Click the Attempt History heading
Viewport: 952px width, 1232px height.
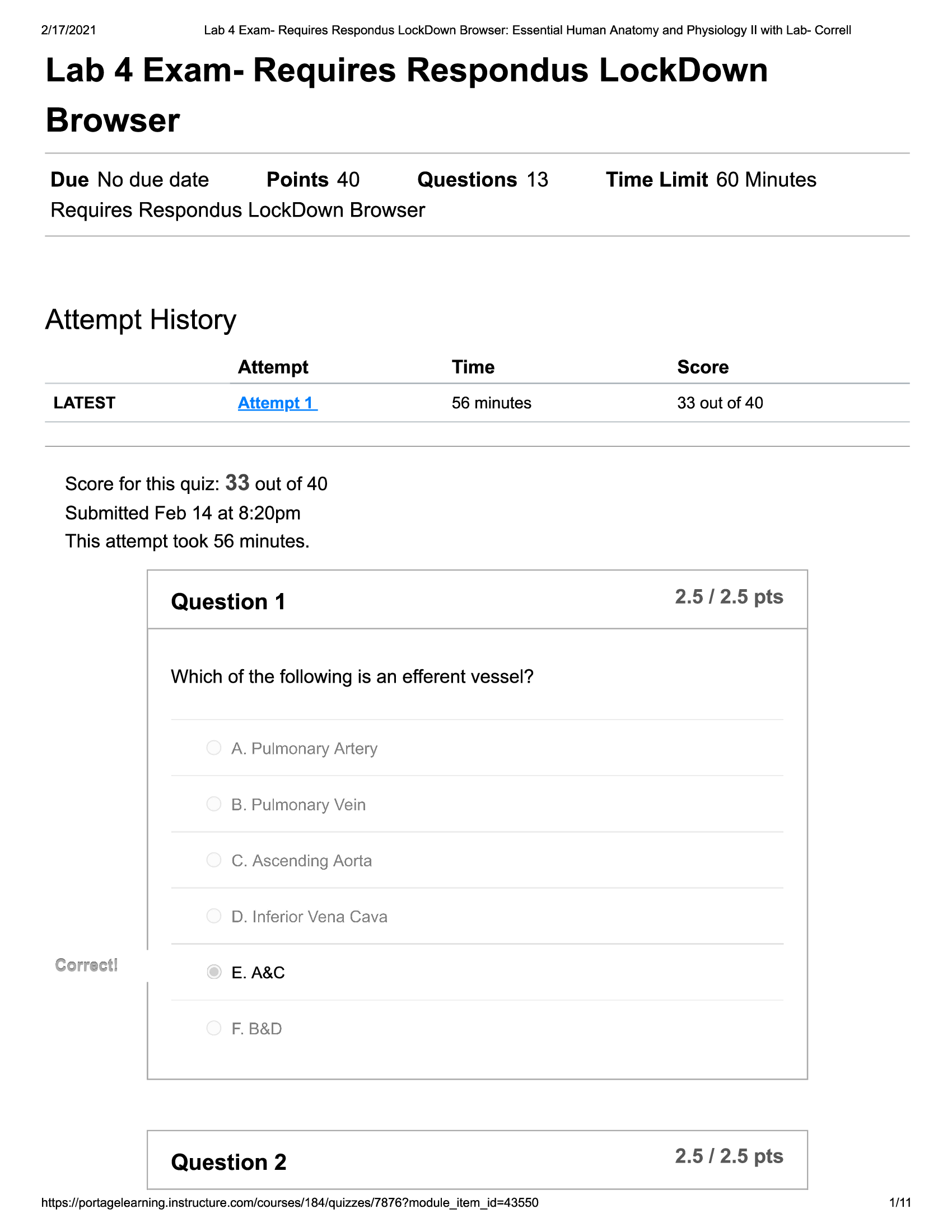pos(141,320)
